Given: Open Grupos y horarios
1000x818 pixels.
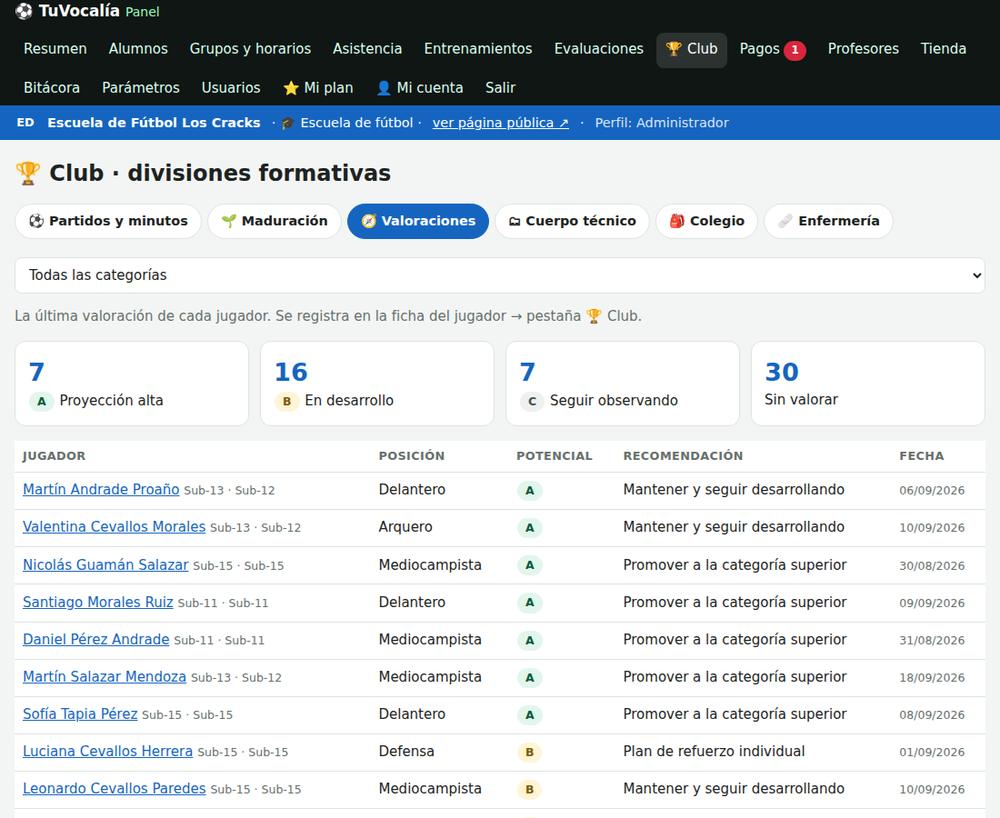Looking at the screenshot, I should (250, 49).
